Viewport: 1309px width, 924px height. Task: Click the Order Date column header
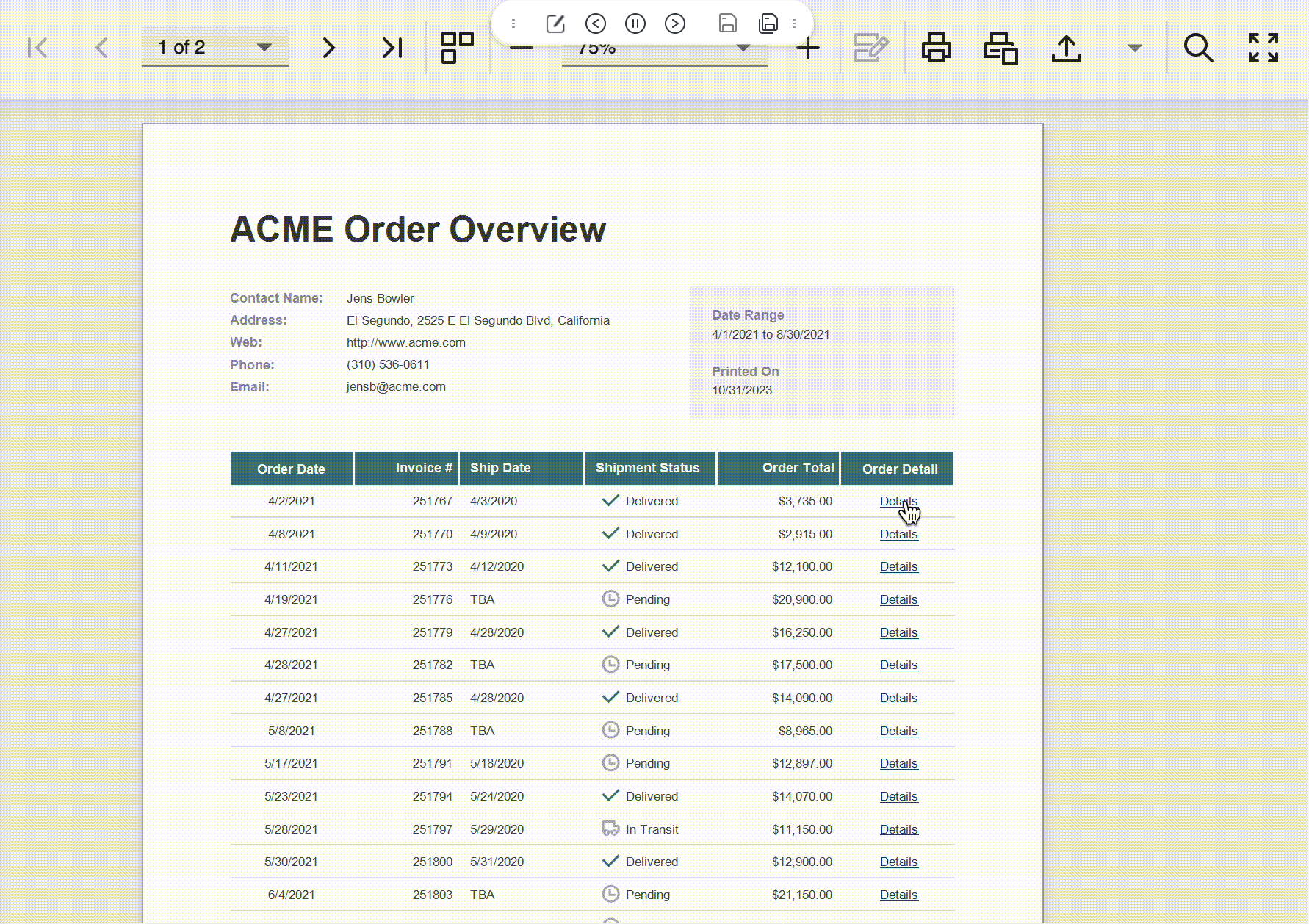point(291,469)
